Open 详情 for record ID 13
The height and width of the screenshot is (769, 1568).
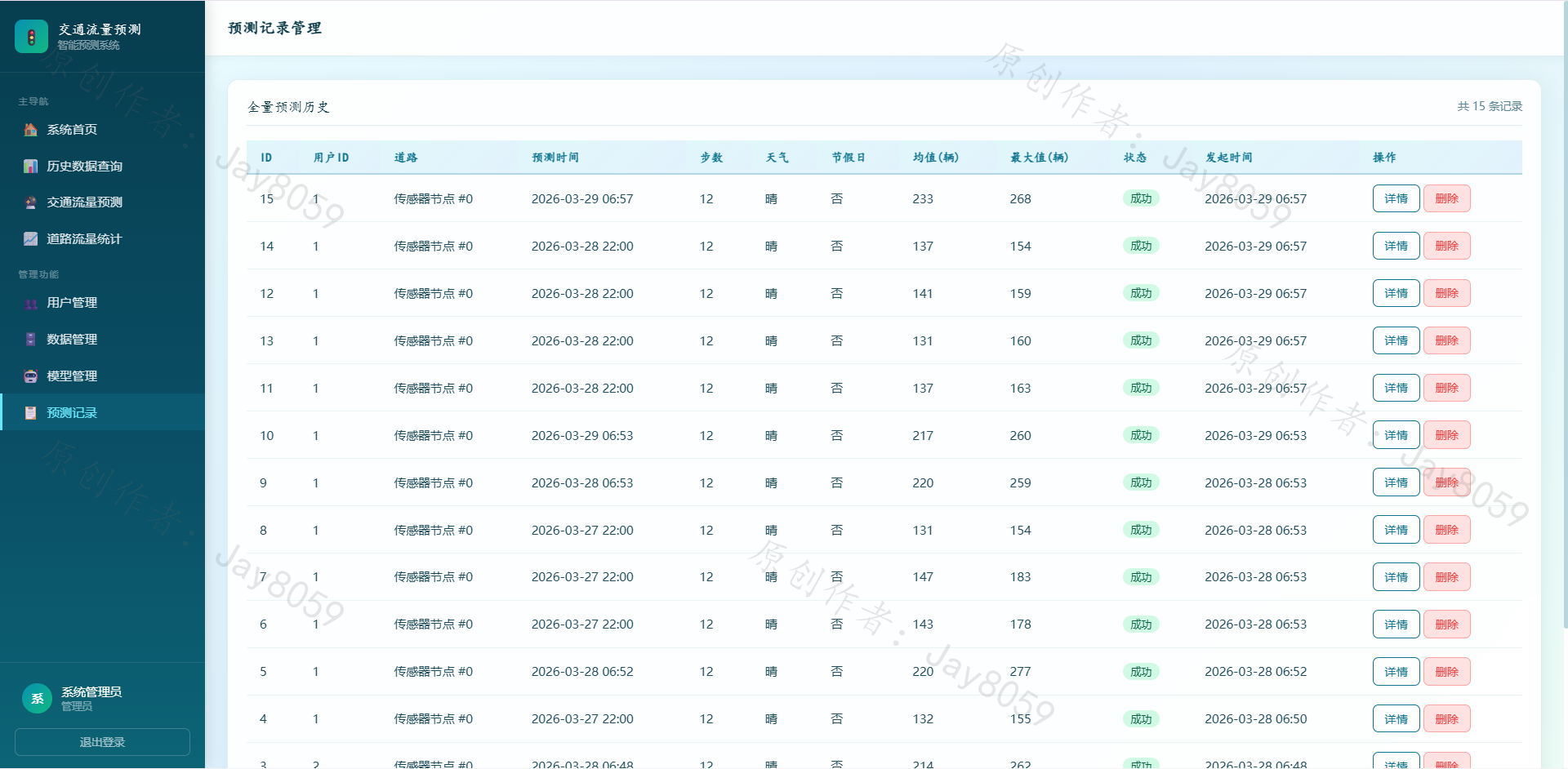coord(1396,340)
